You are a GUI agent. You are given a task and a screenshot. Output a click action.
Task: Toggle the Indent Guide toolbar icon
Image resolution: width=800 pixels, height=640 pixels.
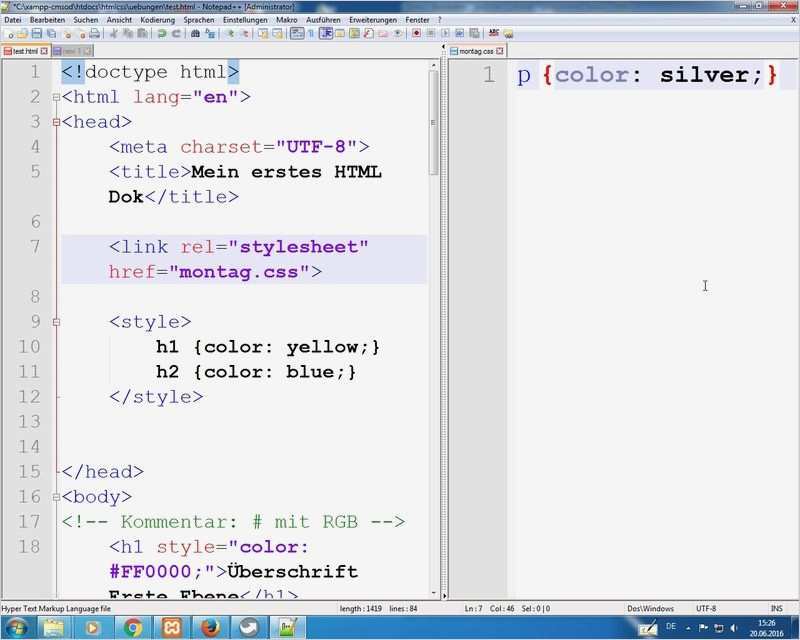[x=326, y=34]
